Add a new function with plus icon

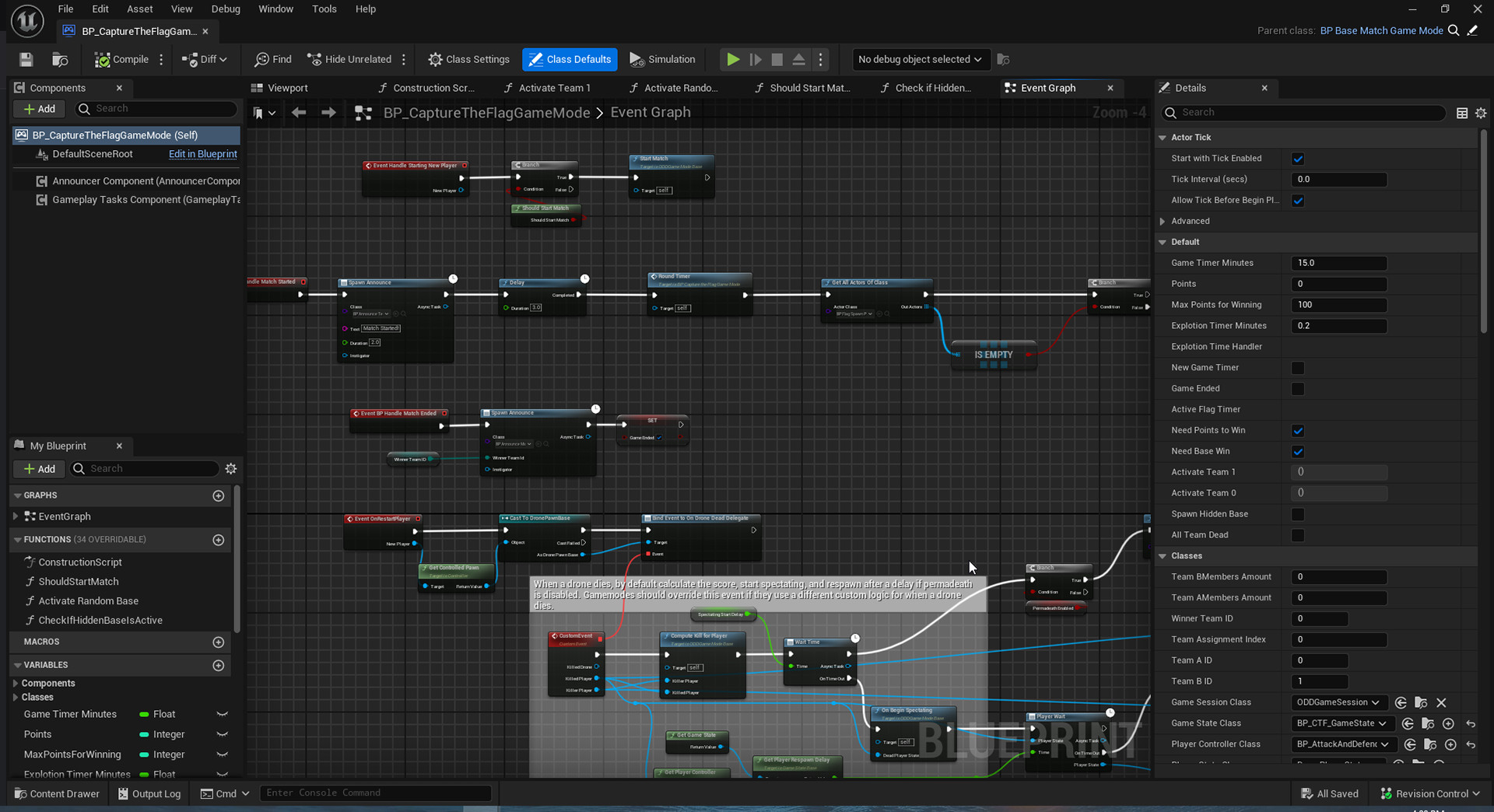[219, 540]
